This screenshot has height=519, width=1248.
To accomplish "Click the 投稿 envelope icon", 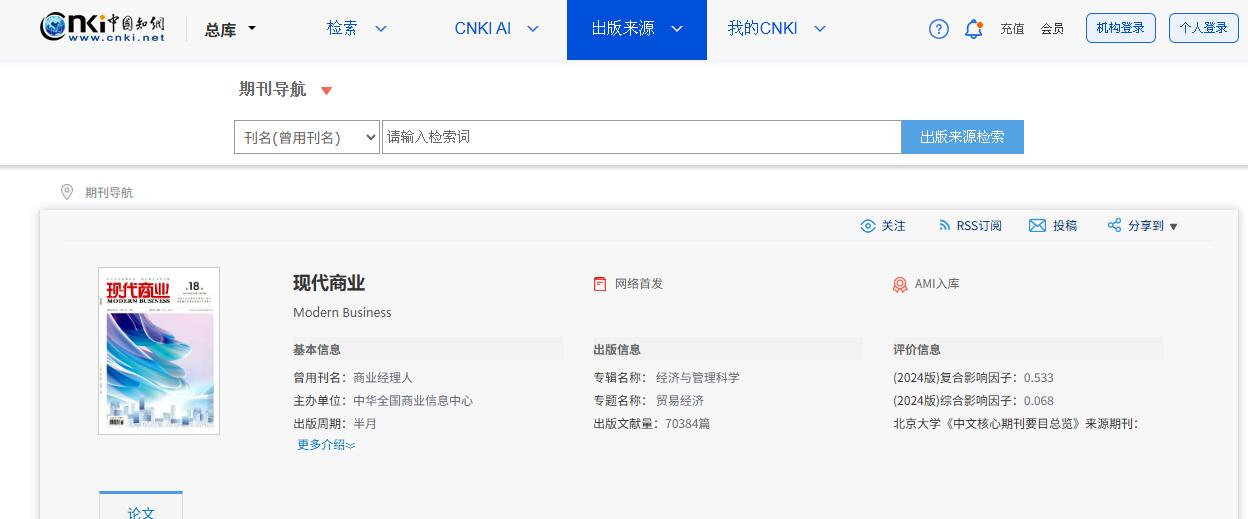I will [1037, 226].
